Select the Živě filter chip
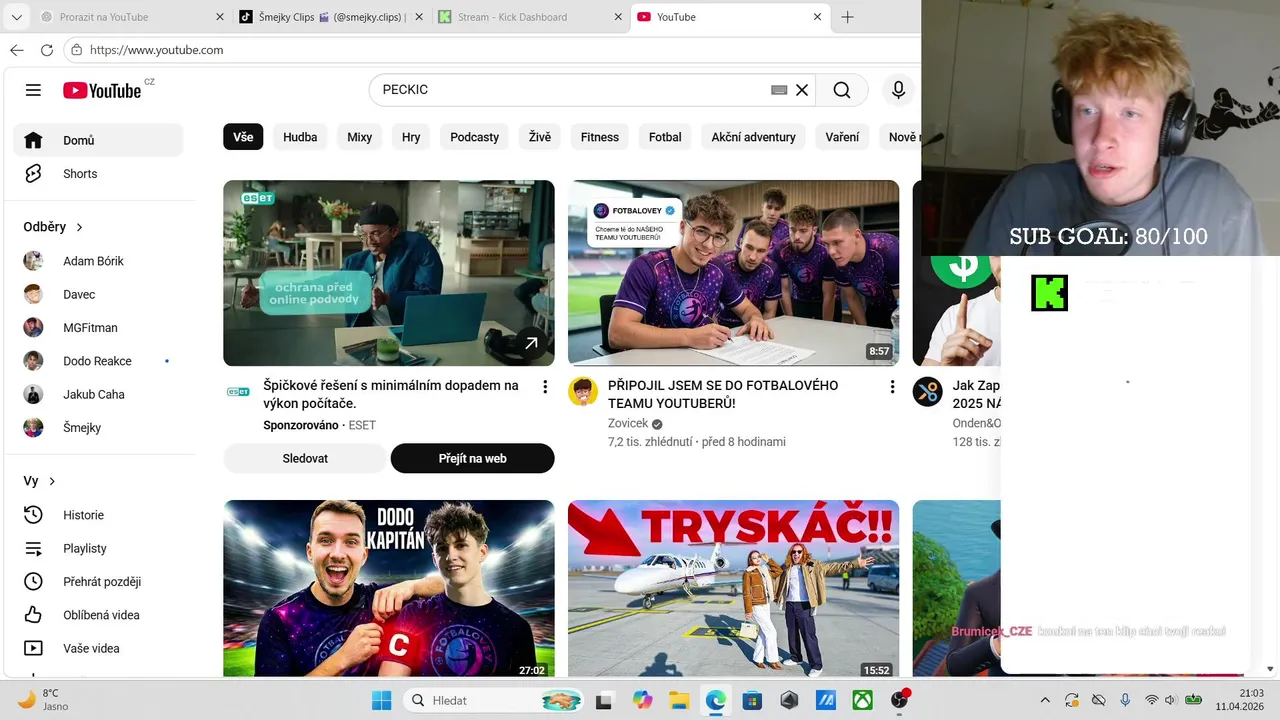 point(540,137)
